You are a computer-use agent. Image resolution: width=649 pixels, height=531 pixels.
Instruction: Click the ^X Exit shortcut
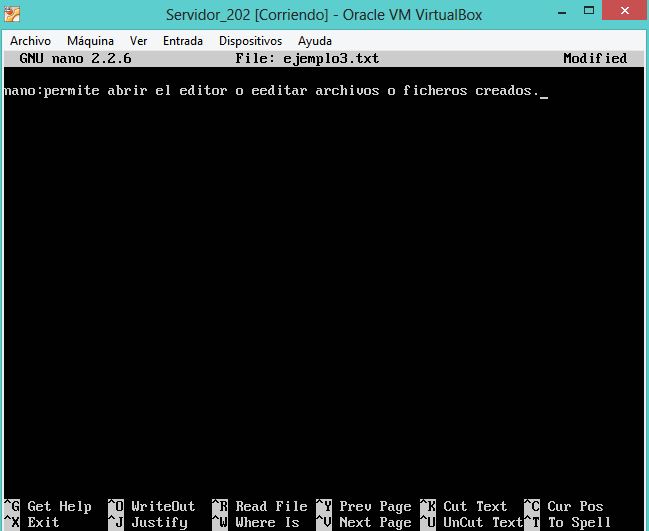click(x=32, y=522)
